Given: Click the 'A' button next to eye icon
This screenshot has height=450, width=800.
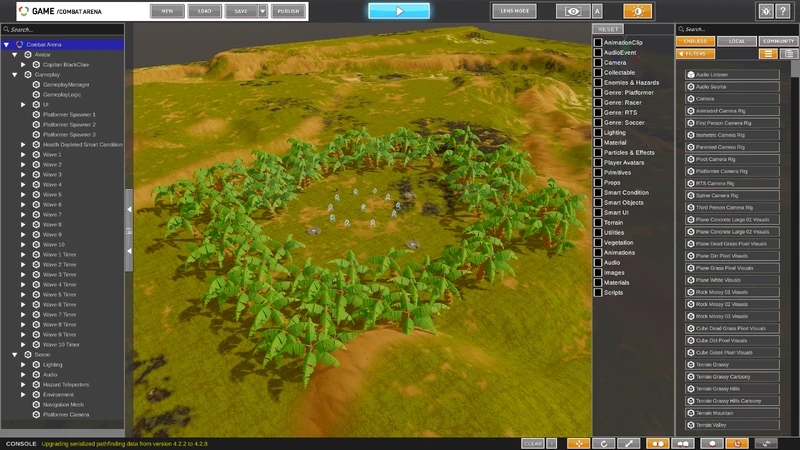Looking at the screenshot, I should pyautogui.click(x=597, y=11).
